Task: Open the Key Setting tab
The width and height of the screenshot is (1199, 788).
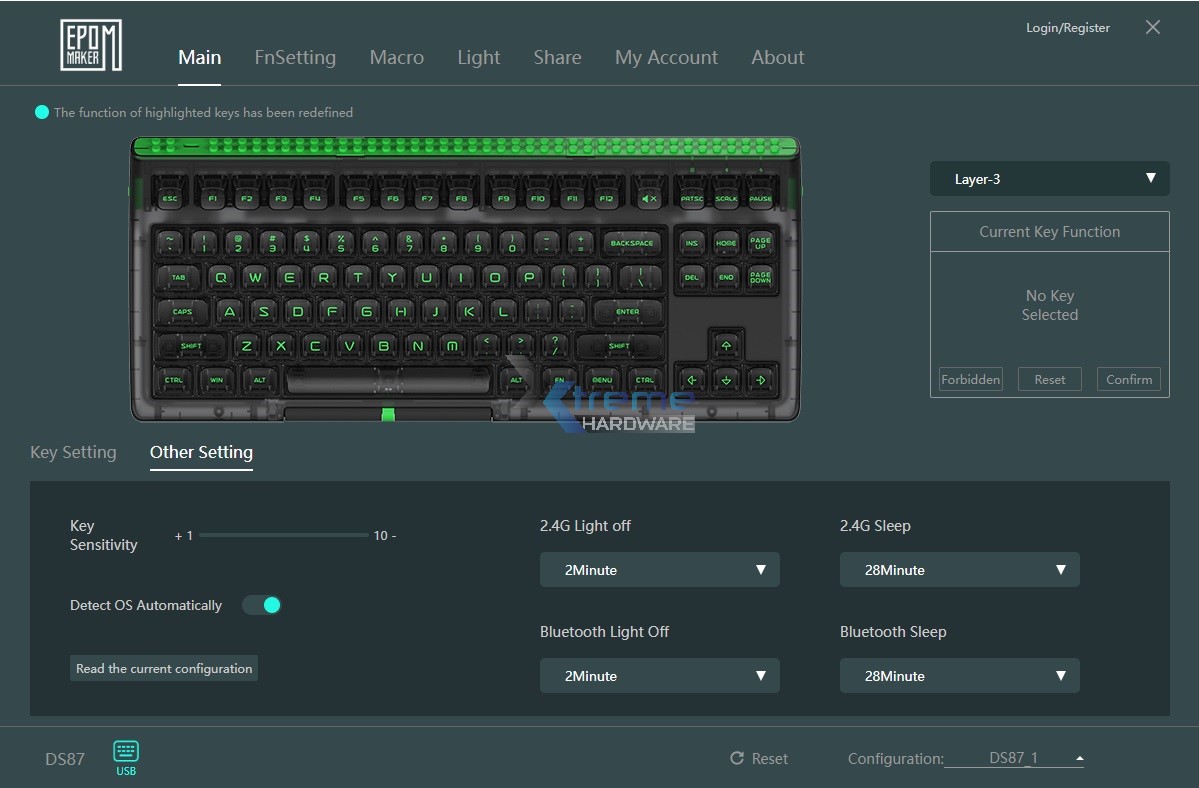Action: (73, 452)
